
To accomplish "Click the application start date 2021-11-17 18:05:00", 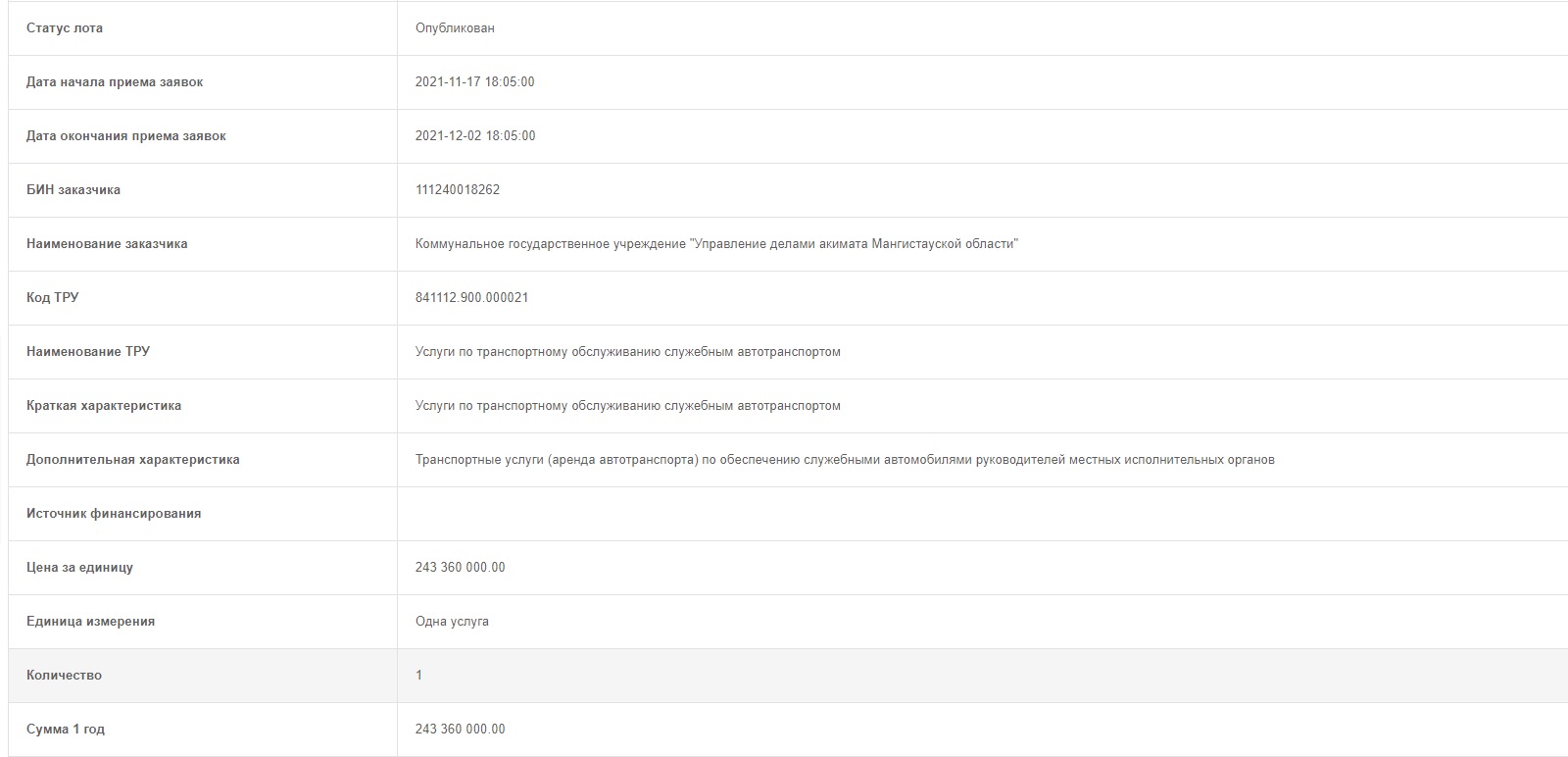I will tap(475, 82).
